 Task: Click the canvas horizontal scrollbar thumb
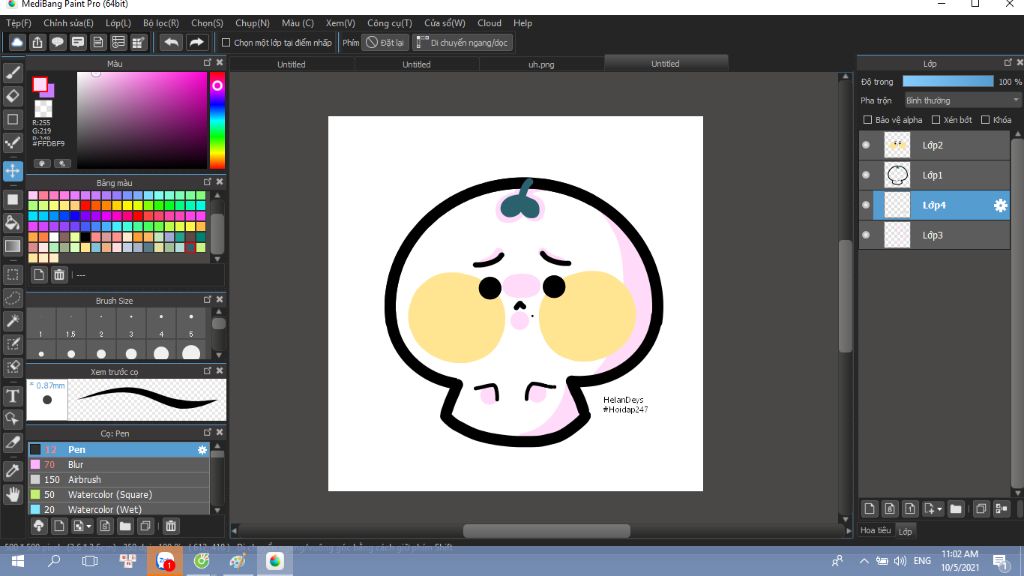[547, 530]
